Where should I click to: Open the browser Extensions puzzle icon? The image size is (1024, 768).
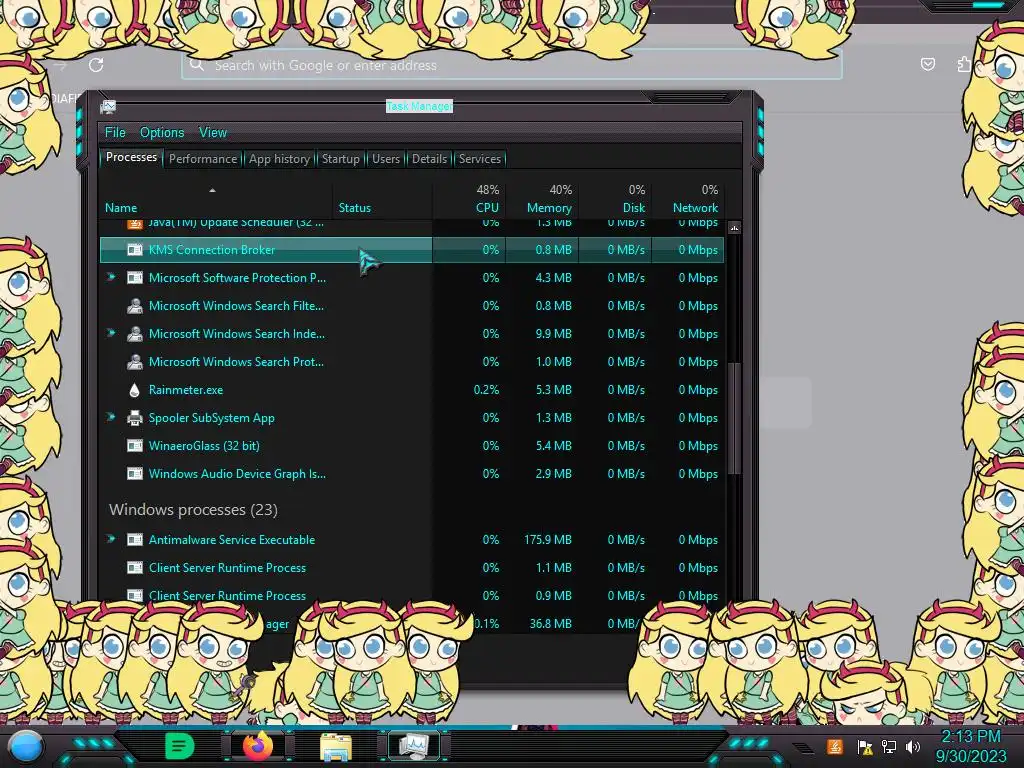[964, 64]
